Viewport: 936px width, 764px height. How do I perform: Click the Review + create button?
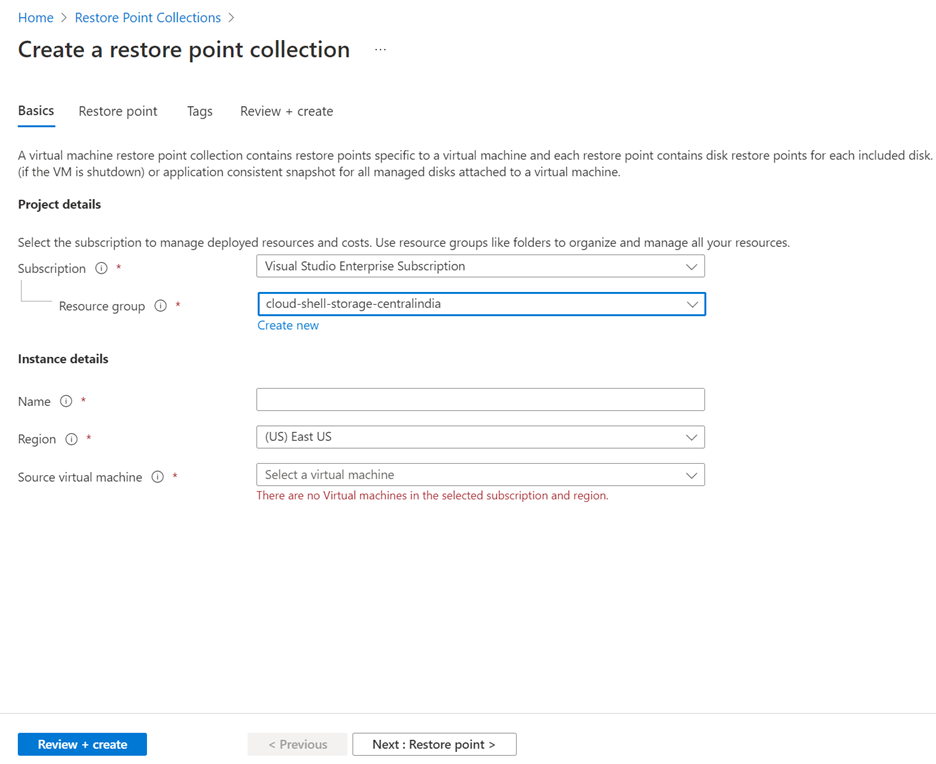click(82, 744)
